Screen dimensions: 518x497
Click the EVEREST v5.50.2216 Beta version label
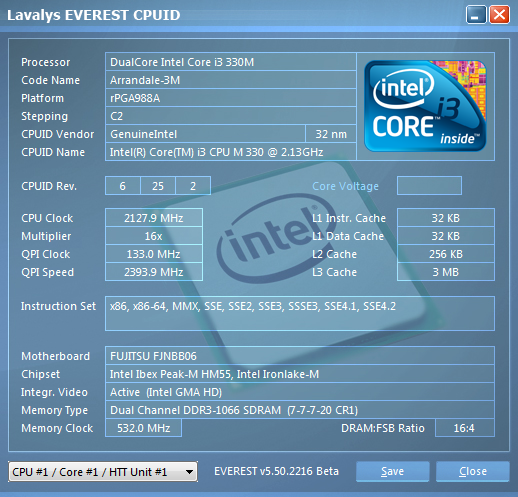[276, 471]
